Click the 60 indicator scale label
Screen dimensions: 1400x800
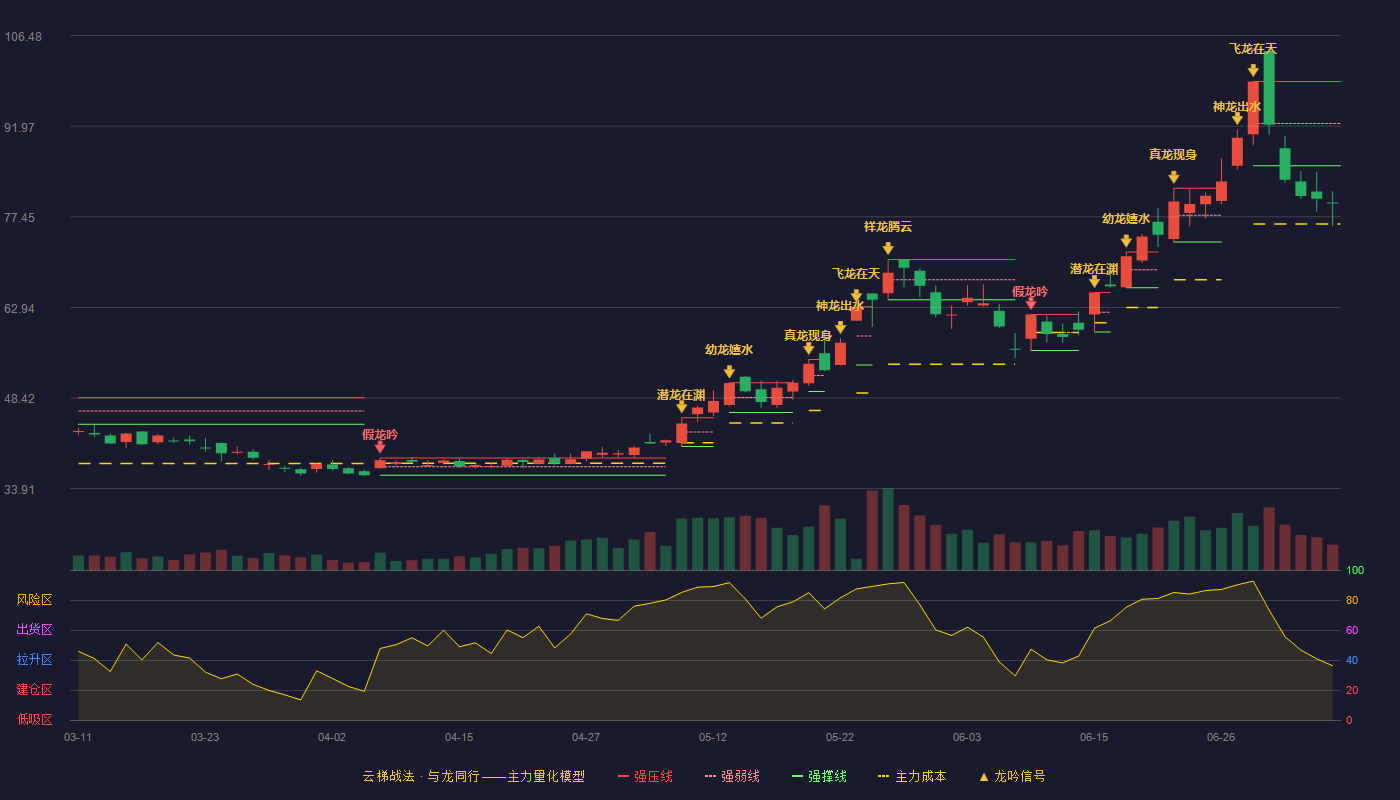pyautogui.click(x=1352, y=630)
